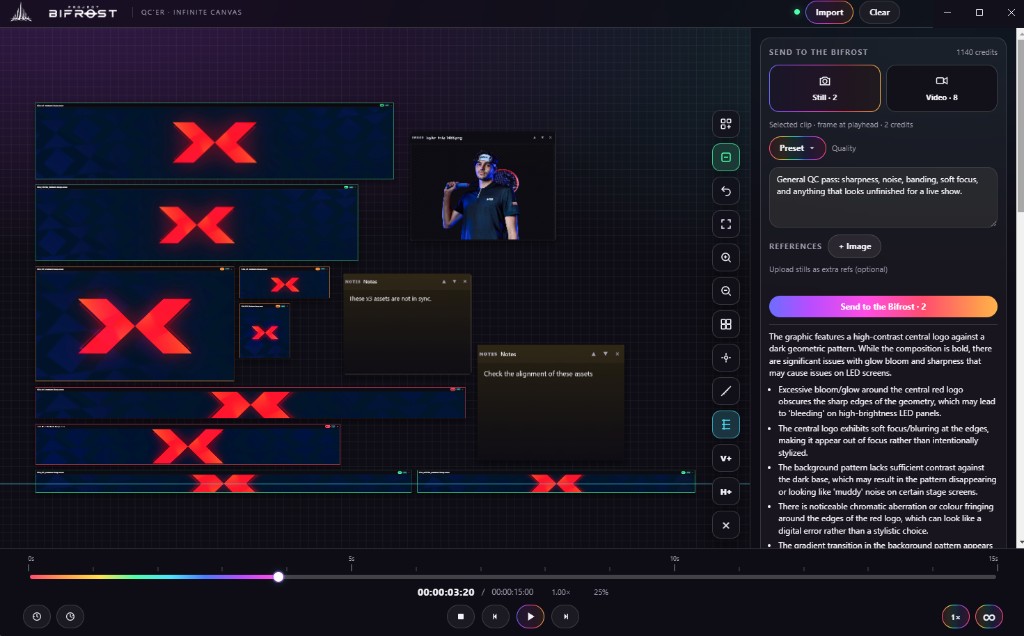Zoom out with the magnifier minus icon

pos(726,291)
